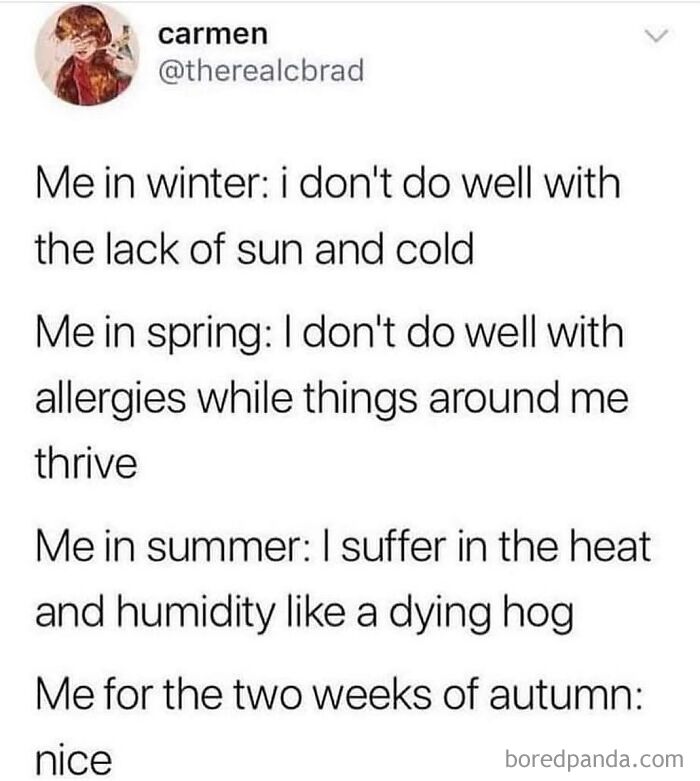Open the @therealcbrad handle link
This screenshot has height=781, width=700.
261,71
